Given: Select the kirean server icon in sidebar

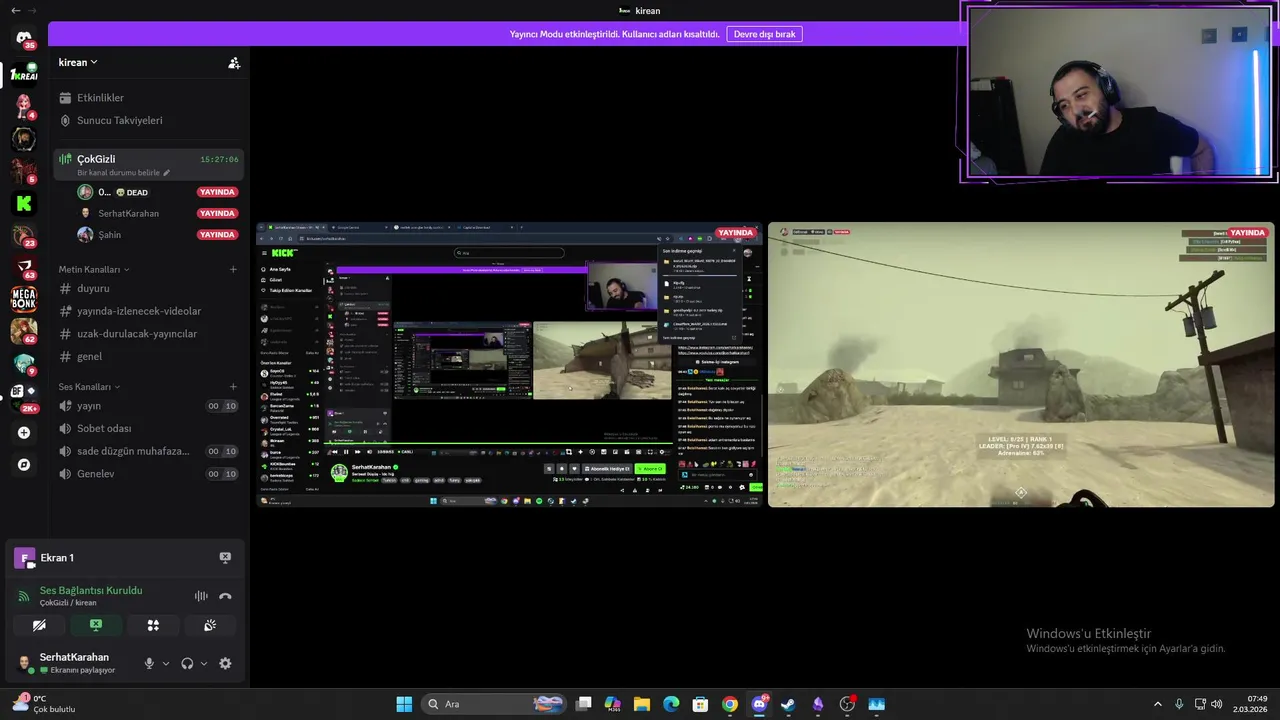Looking at the screenshot, I should pos(24,75).
